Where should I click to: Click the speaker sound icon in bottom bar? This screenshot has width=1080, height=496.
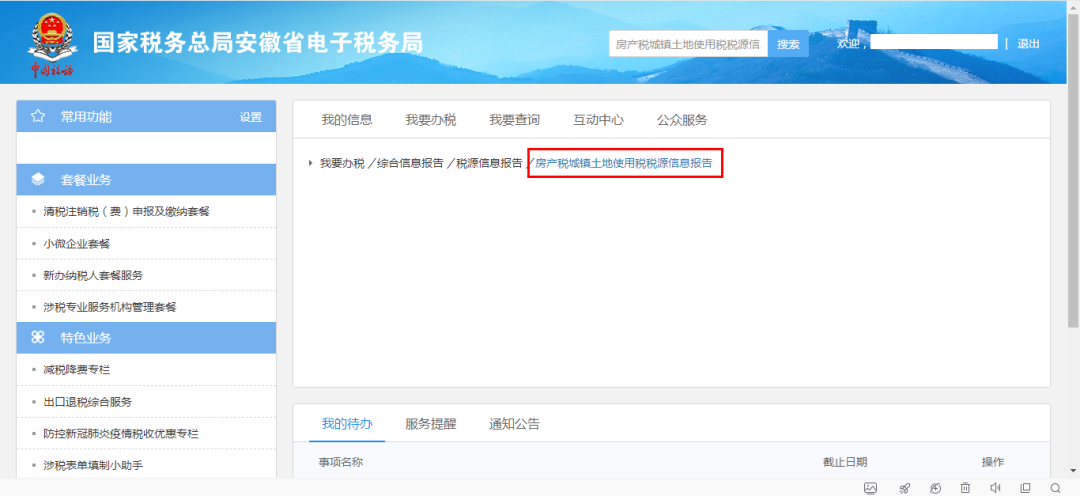tap(995, 488)
